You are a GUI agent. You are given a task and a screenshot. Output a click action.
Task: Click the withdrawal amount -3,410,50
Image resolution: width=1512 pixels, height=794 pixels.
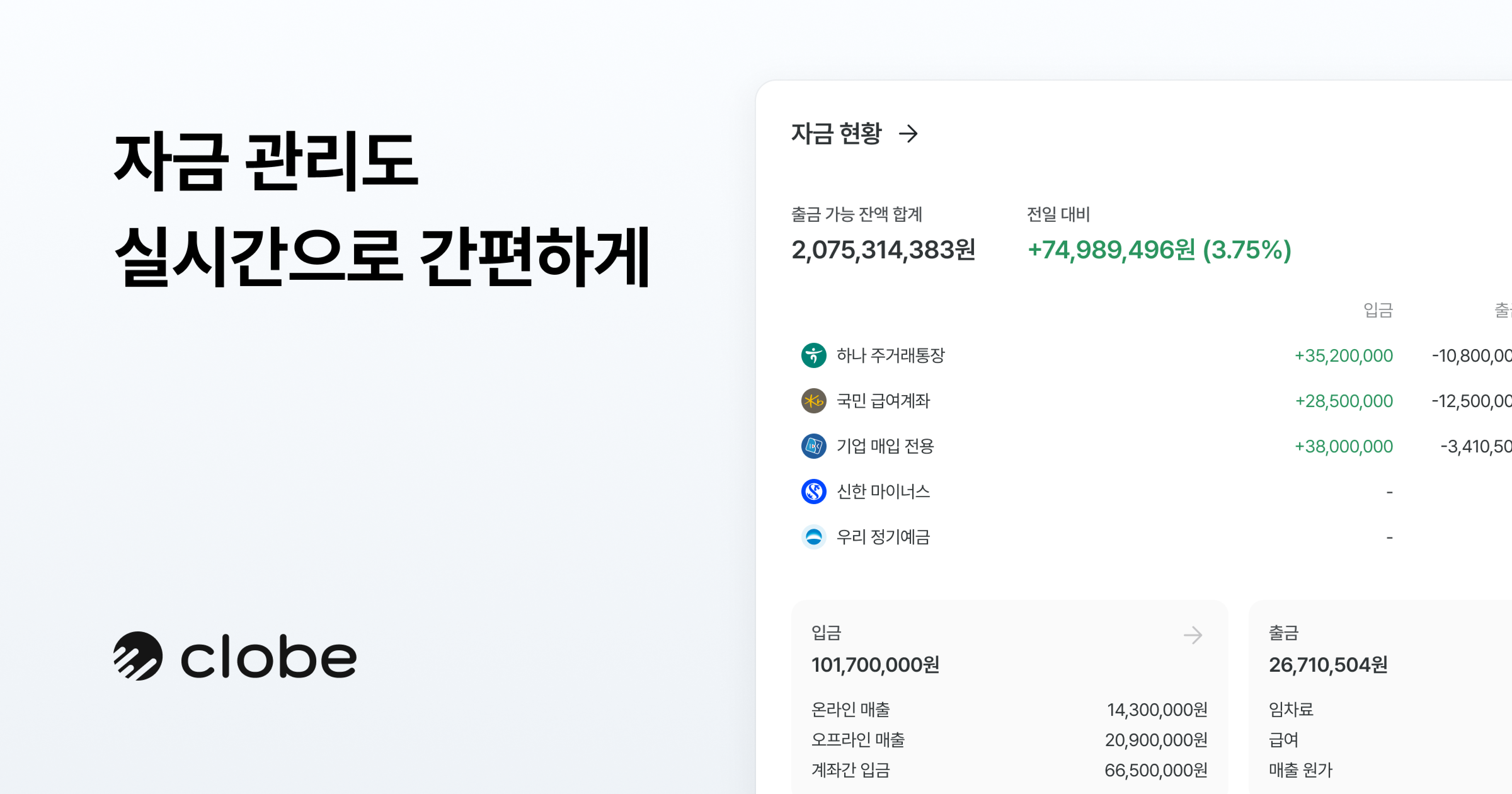pyautogui.click(x=1475, y=446)
